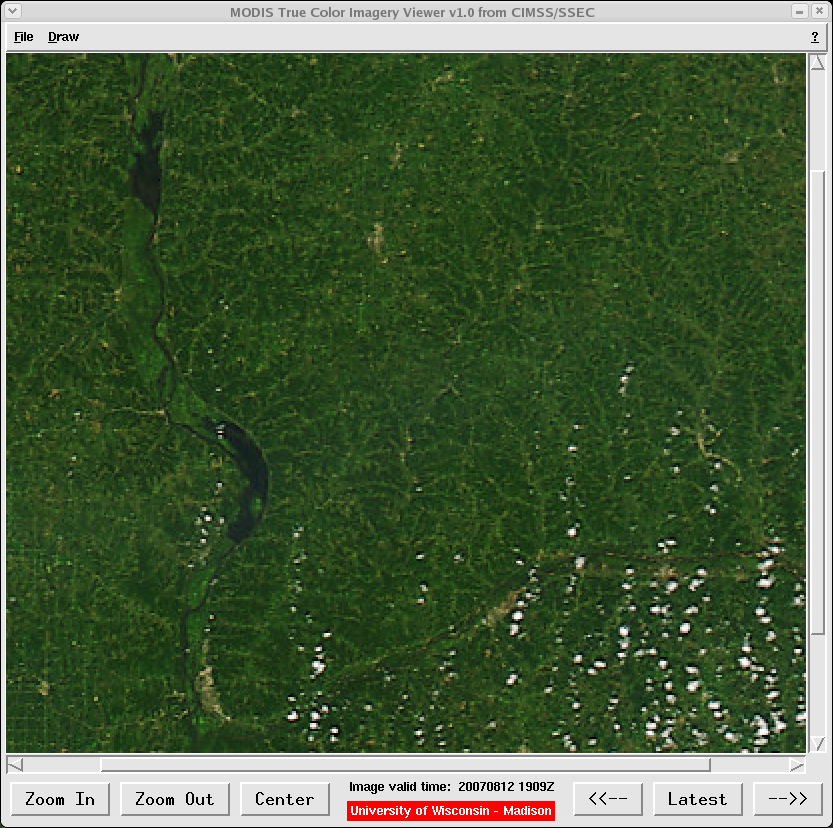Image resolution: width=833 pixels, height=828 pixels.
Task: Click the Zoom In button
Action: coord(60,799)
